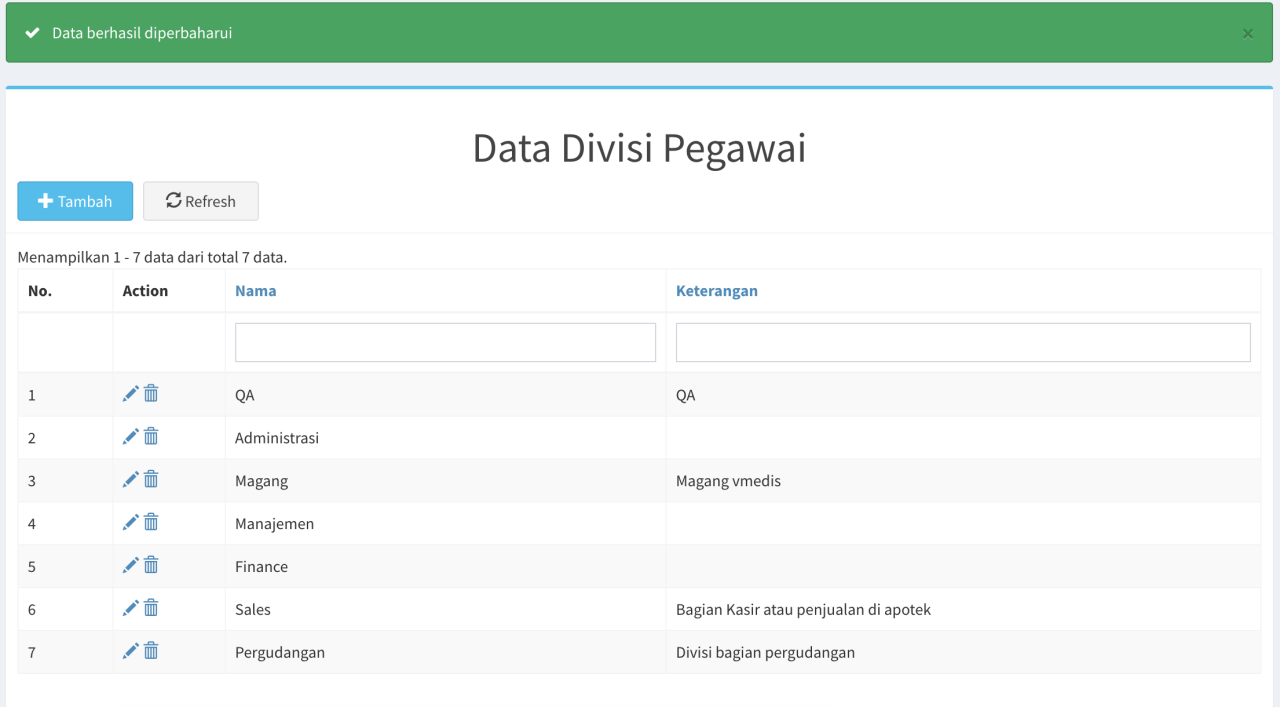Image resolution: width=1280 pixels, height=707 pixels.
Task: Open edit for Manajemen row
Action: click(131, 523)
